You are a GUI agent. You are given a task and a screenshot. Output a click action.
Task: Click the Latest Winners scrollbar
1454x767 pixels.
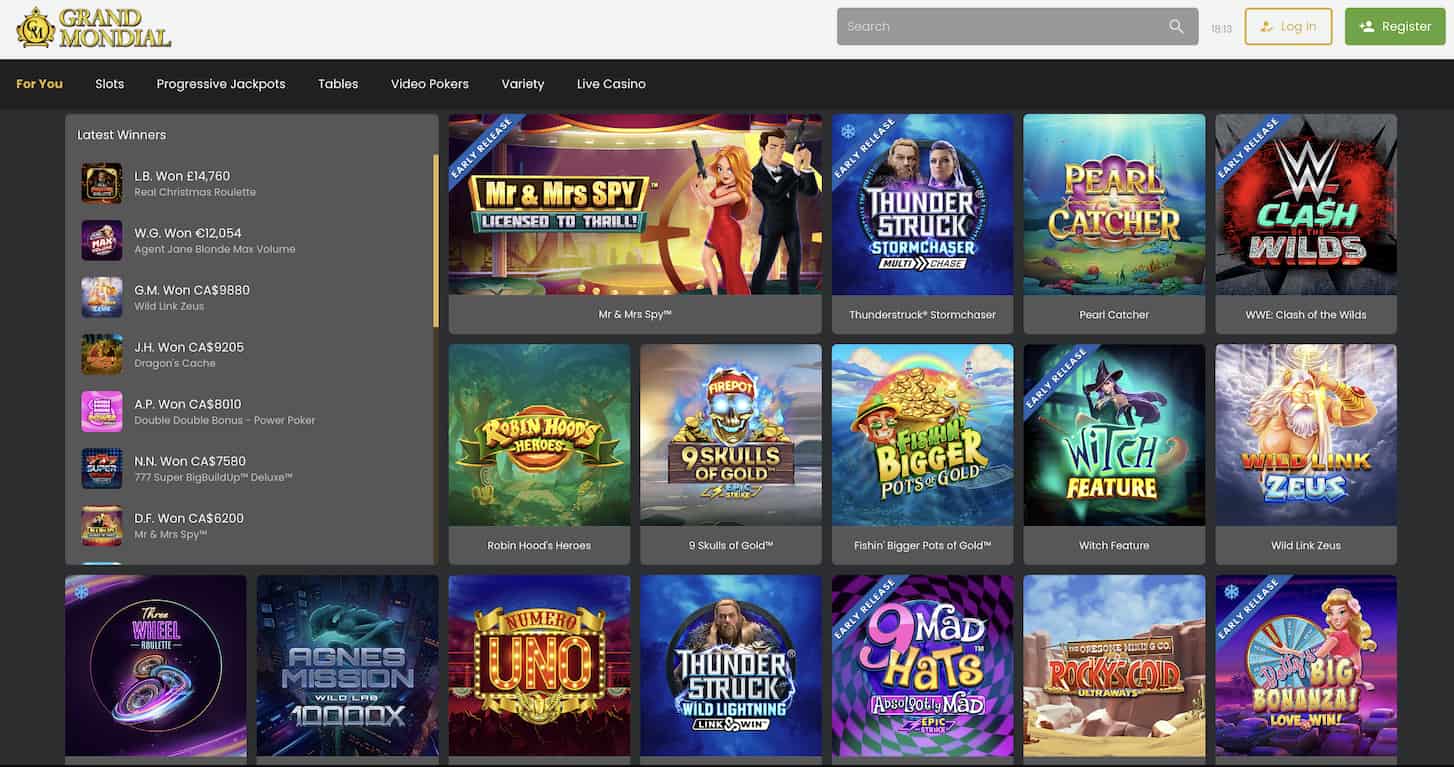(436, 241)
